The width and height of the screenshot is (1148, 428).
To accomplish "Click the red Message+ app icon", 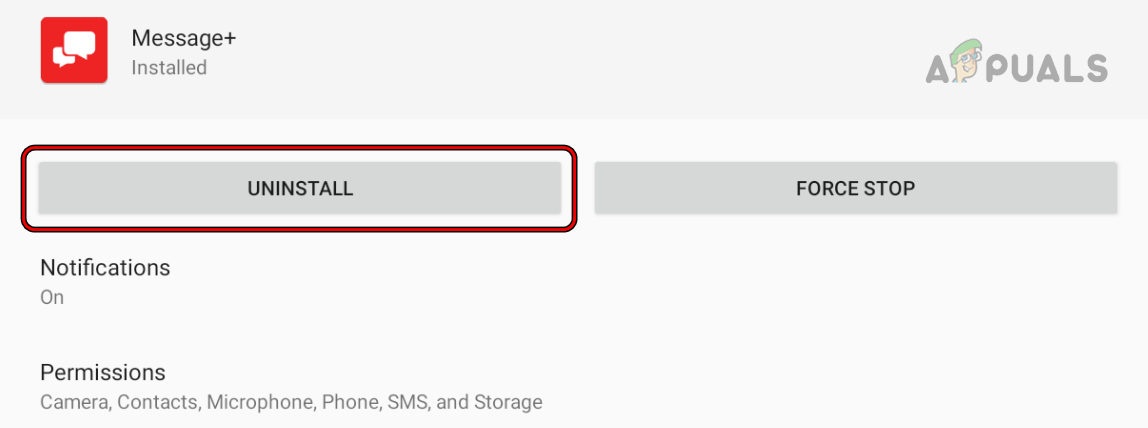I will click(x=73, y=51).
